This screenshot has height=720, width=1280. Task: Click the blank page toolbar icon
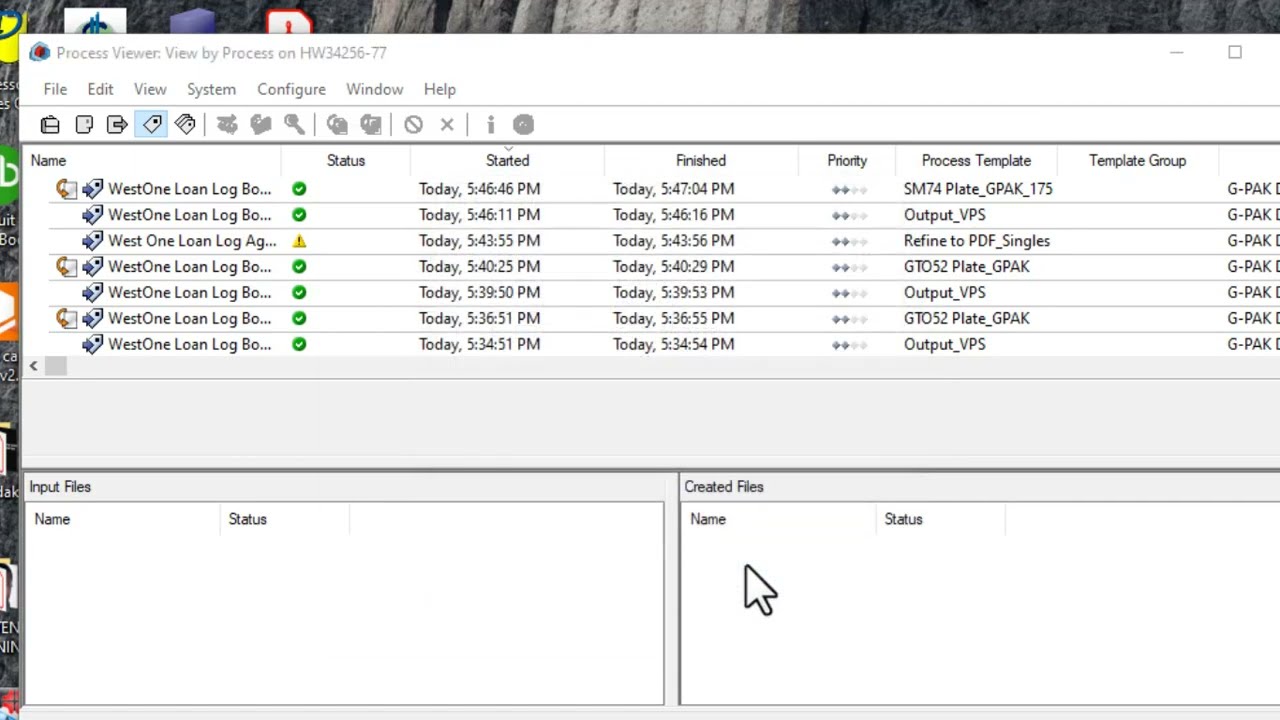click(x=84, y=125)
